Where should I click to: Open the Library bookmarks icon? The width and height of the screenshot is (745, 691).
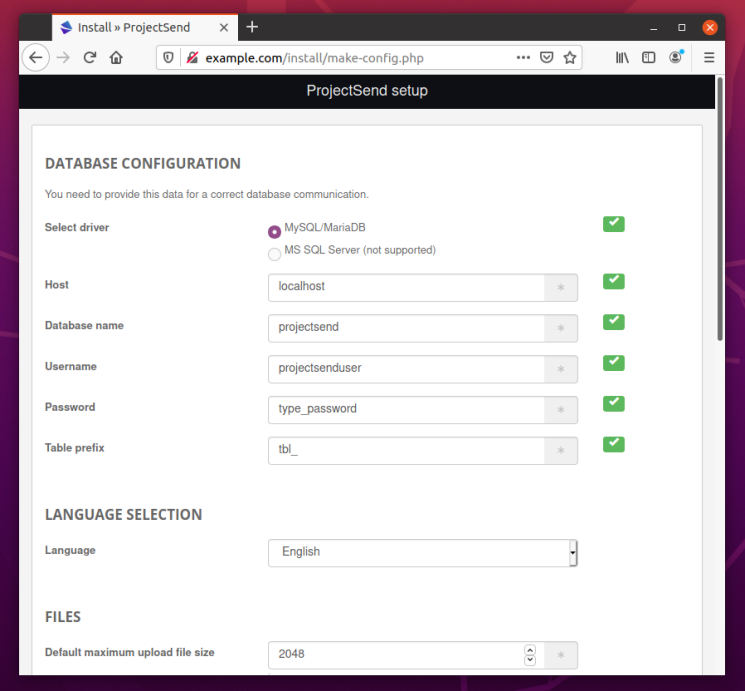[x=622, y=58]
